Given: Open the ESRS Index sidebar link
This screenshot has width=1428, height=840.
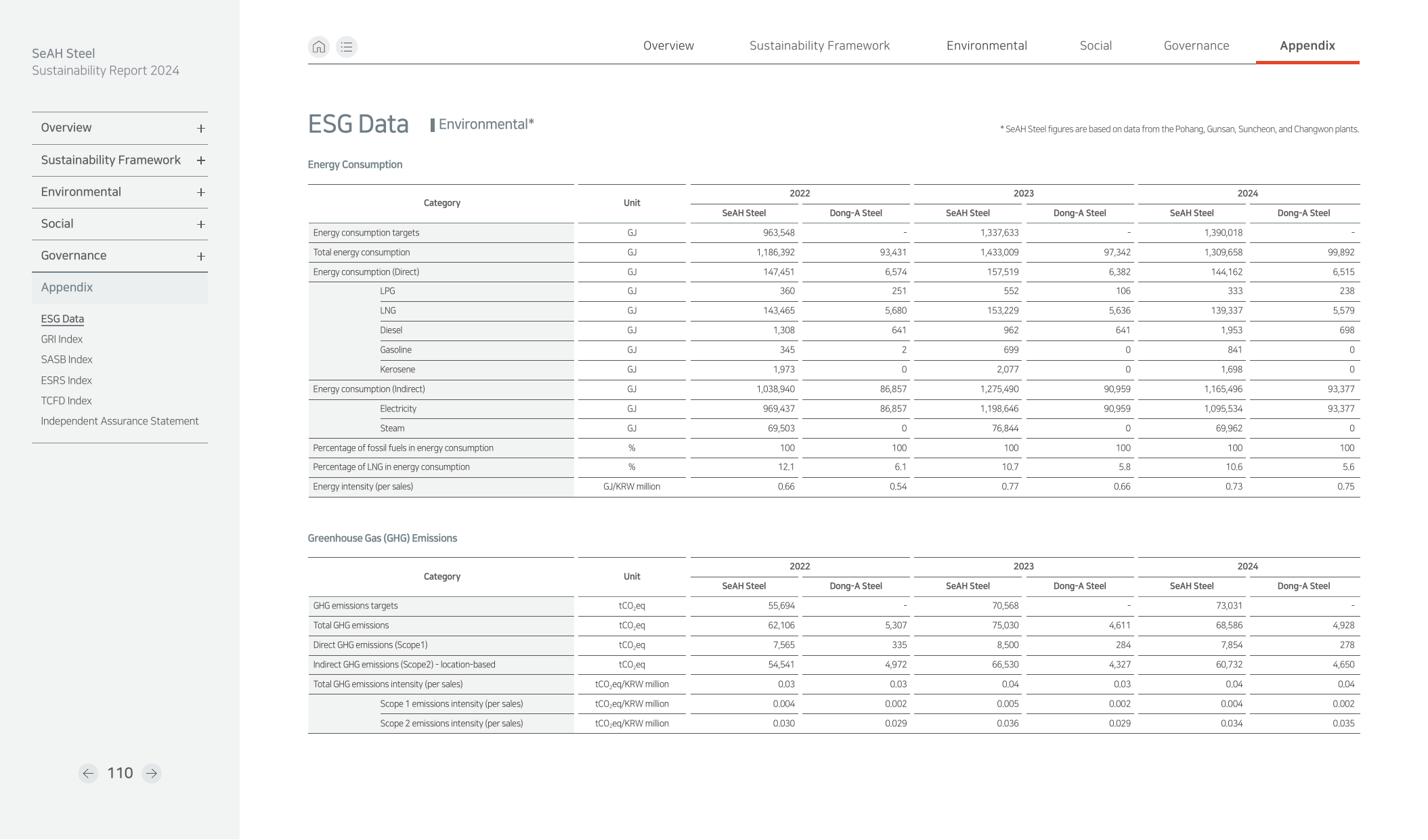Looking at the screenshot, I should tap(66, 380).
